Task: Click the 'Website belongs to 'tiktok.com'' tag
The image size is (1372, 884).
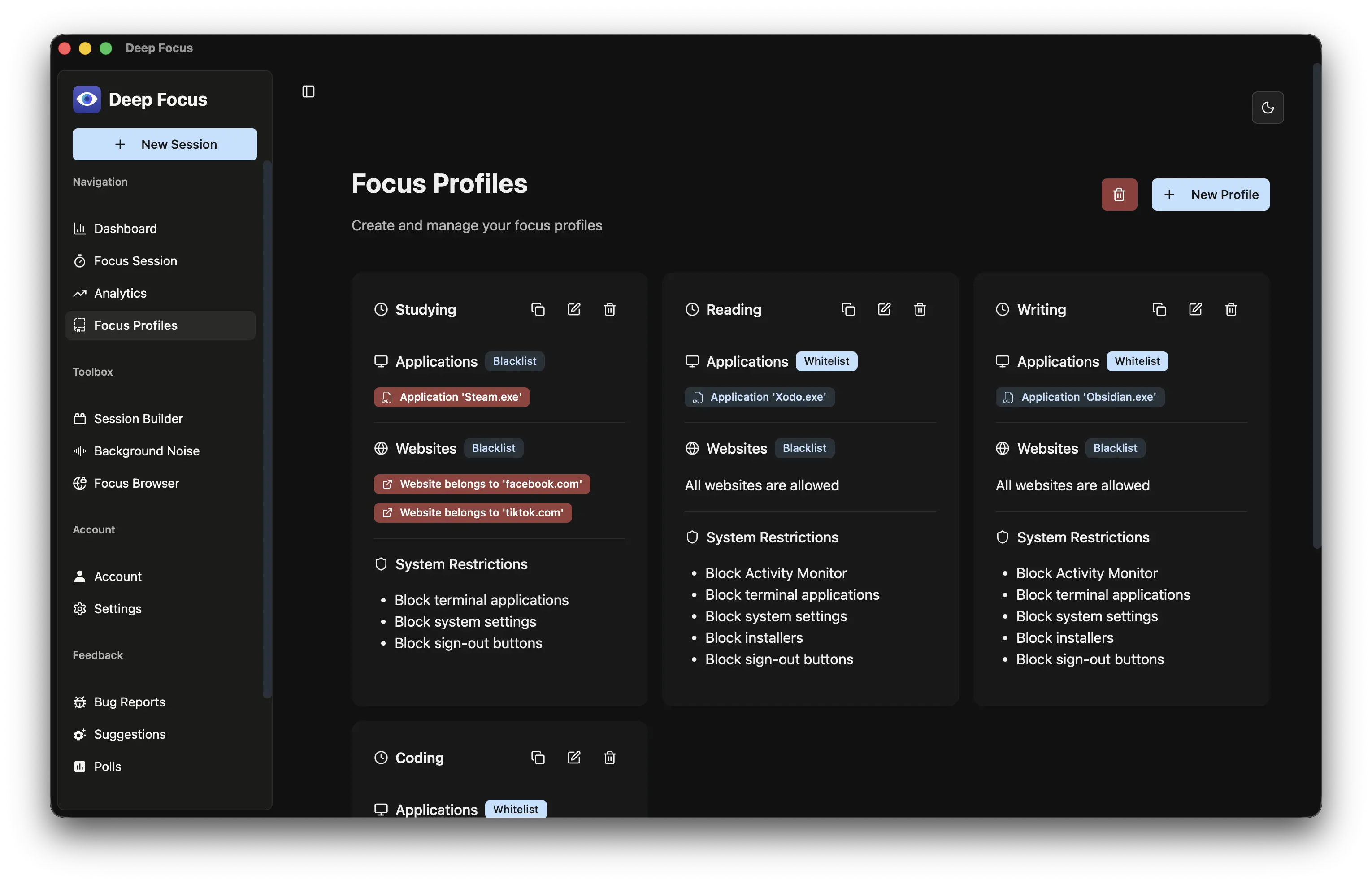Action: [473, 513]
